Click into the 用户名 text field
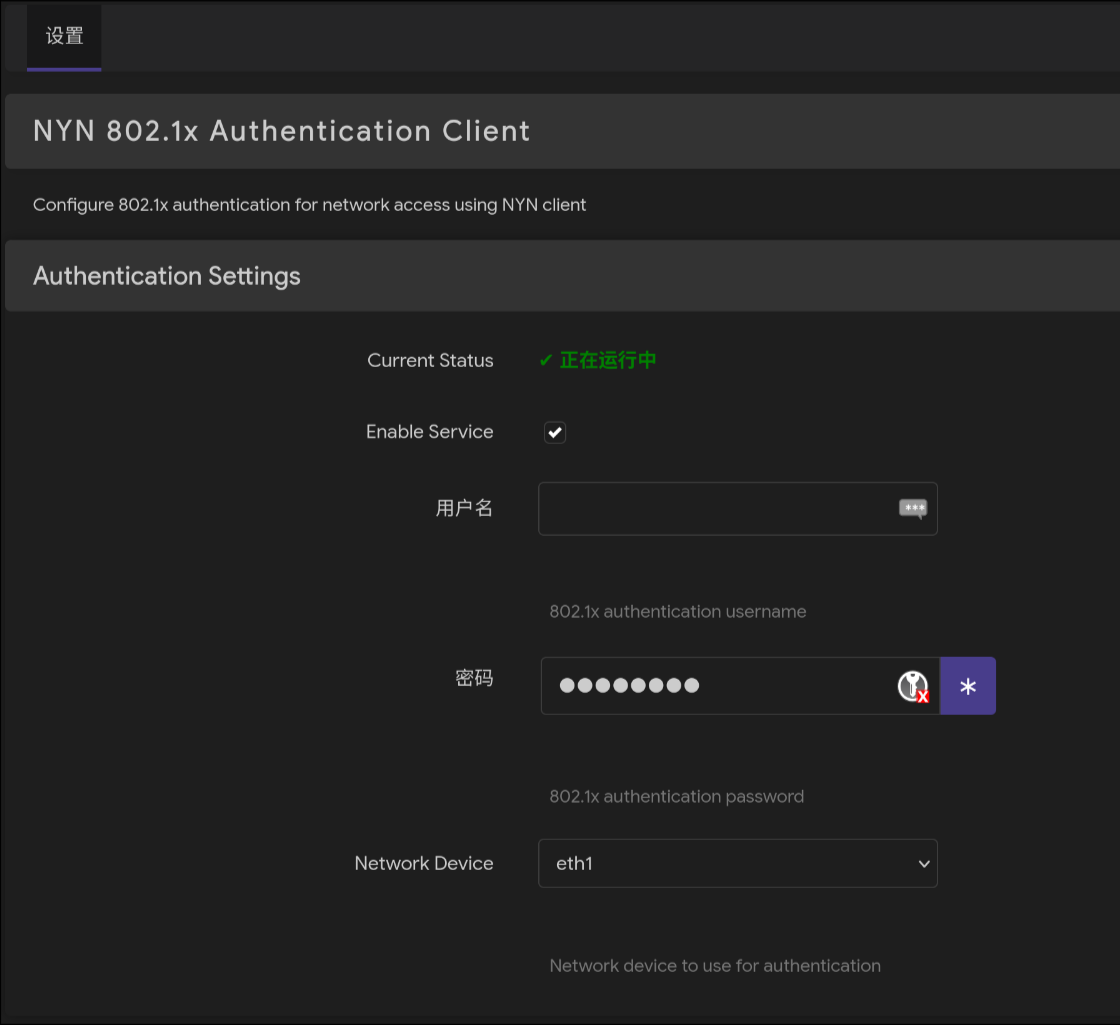 (x=715, y=509)
